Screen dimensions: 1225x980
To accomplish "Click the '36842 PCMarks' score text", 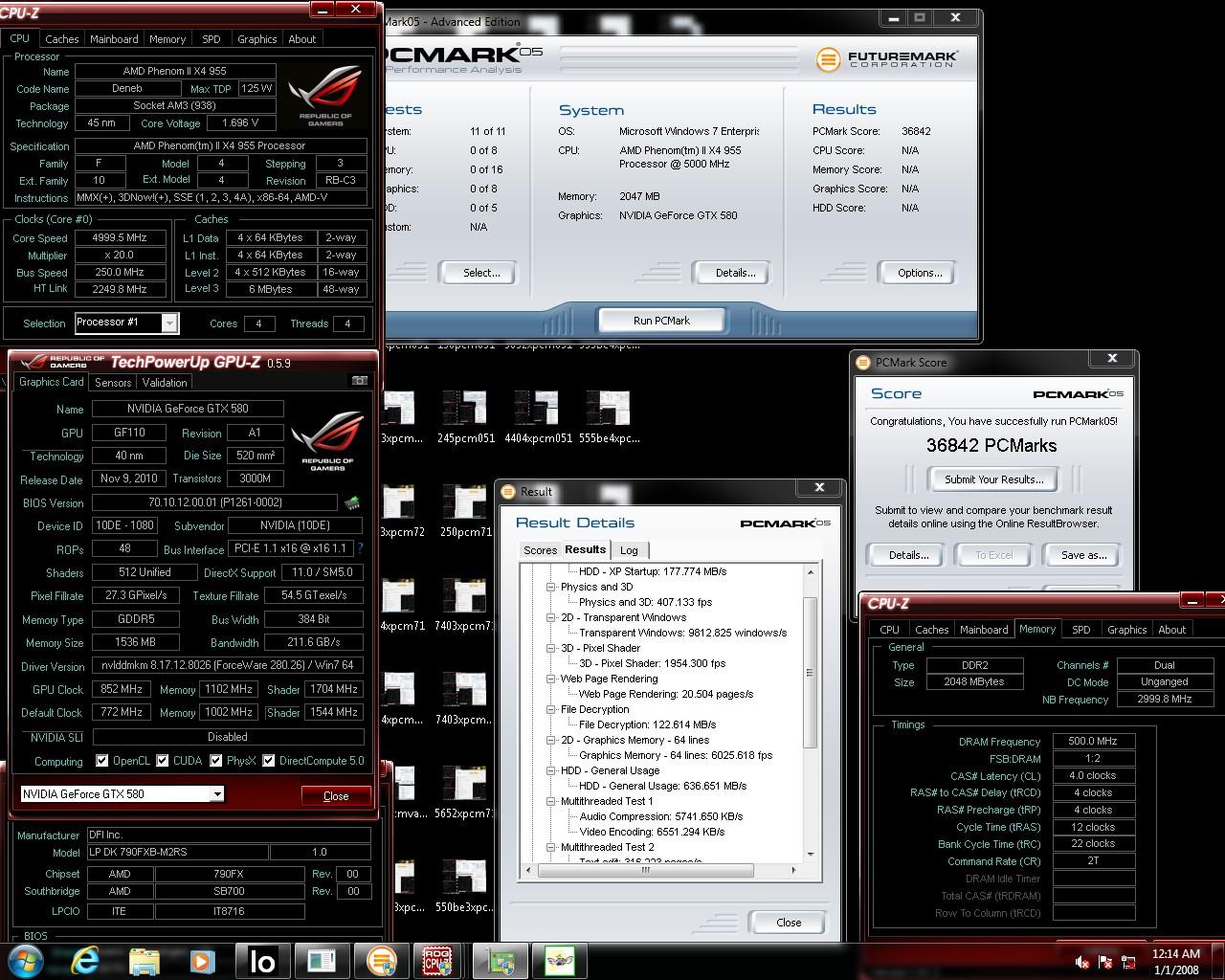I will tap(991, 445).
